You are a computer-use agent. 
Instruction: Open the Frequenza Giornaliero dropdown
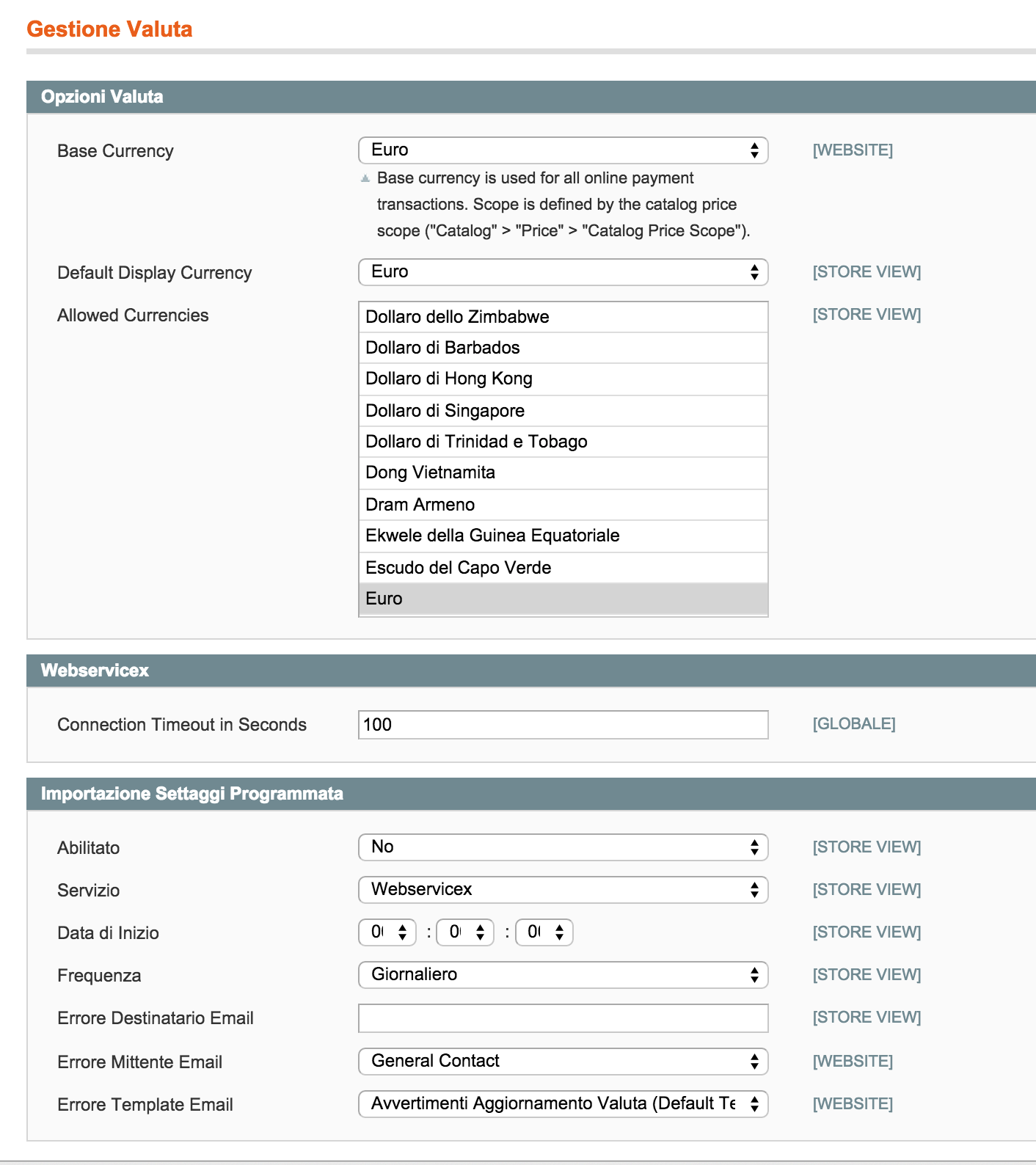click(x=562, y=975)
